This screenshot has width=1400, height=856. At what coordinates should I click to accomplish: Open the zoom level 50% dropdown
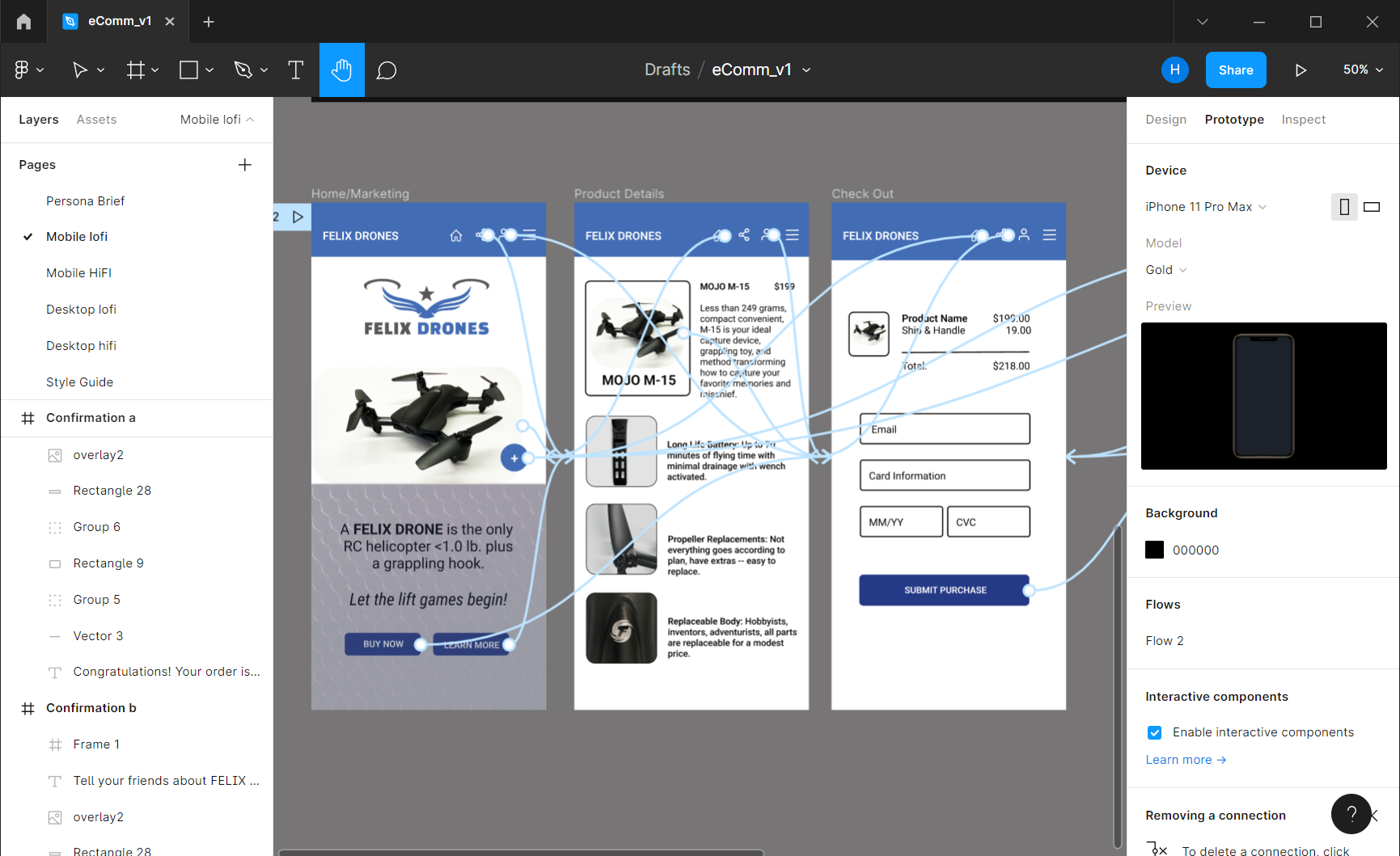(1363, 70)
